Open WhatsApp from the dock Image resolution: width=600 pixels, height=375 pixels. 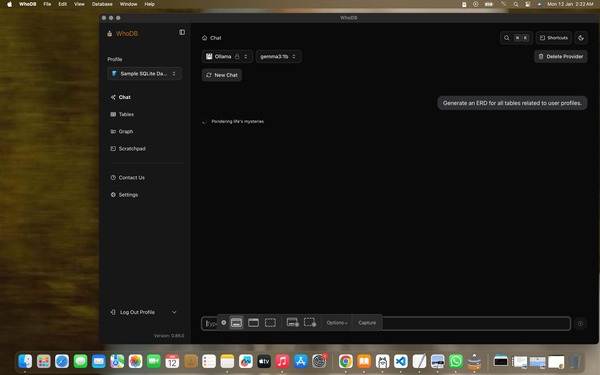[456, 361]
